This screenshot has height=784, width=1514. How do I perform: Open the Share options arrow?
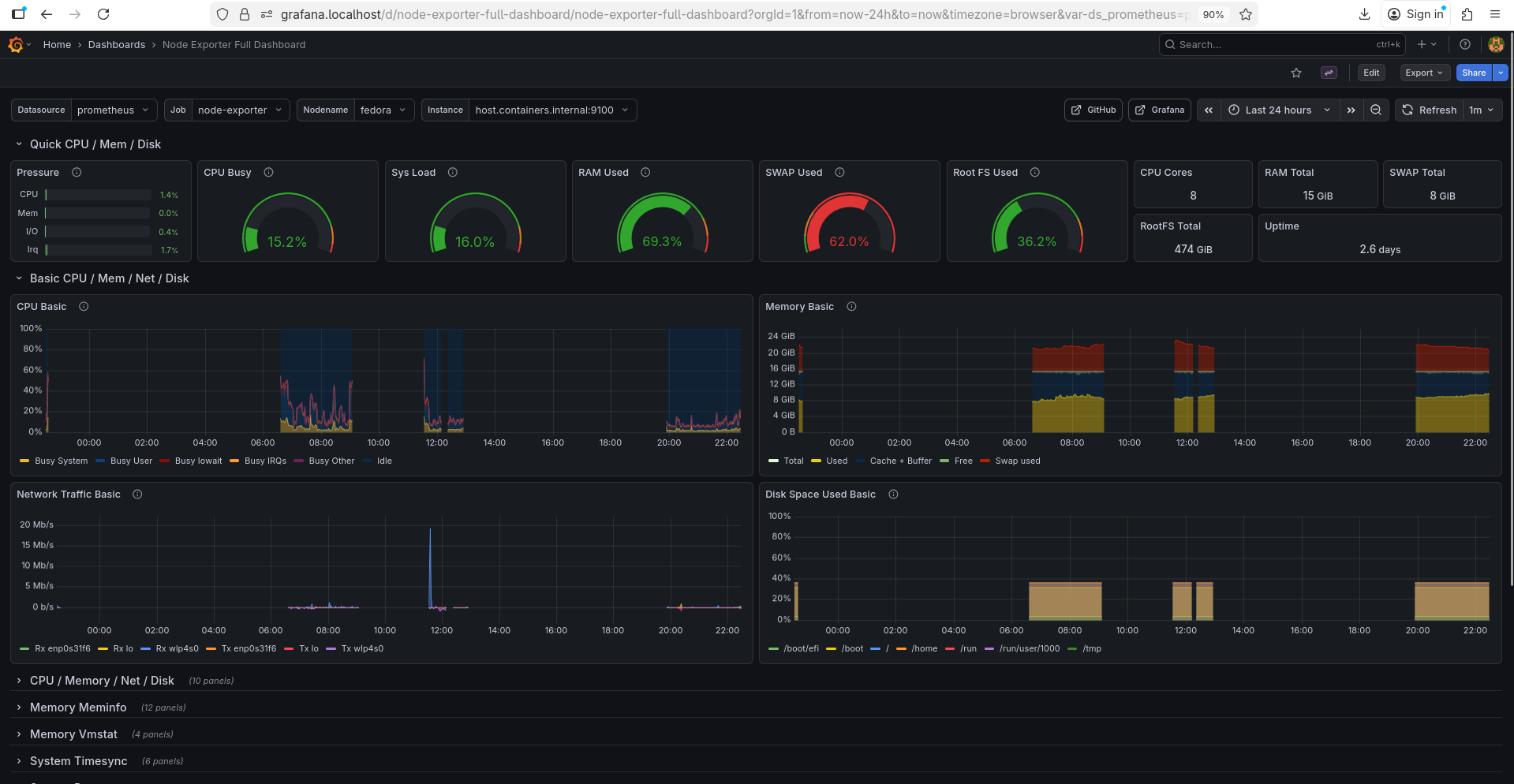[1501, 73]
